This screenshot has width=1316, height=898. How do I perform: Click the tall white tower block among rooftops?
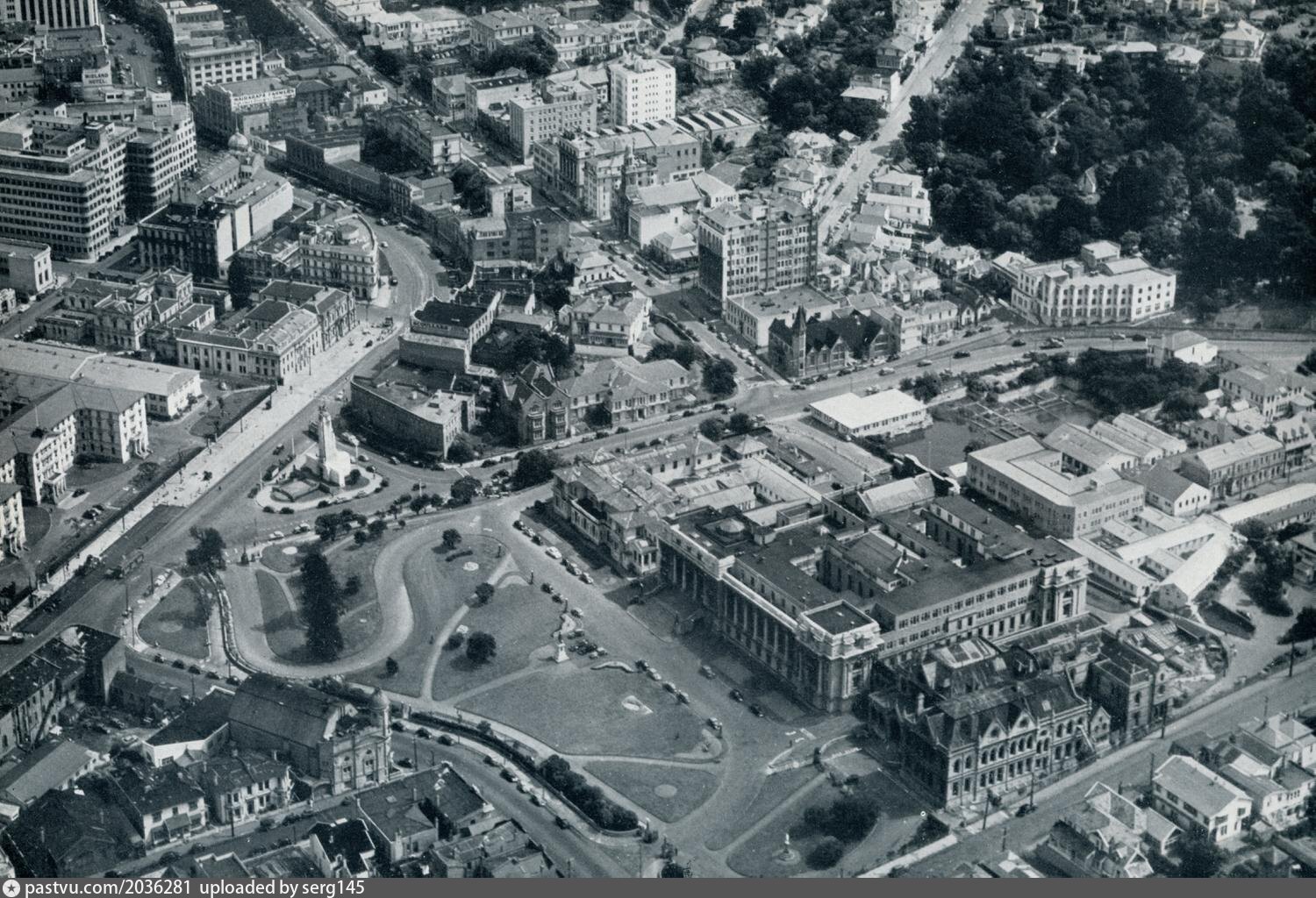pos(642,90)
